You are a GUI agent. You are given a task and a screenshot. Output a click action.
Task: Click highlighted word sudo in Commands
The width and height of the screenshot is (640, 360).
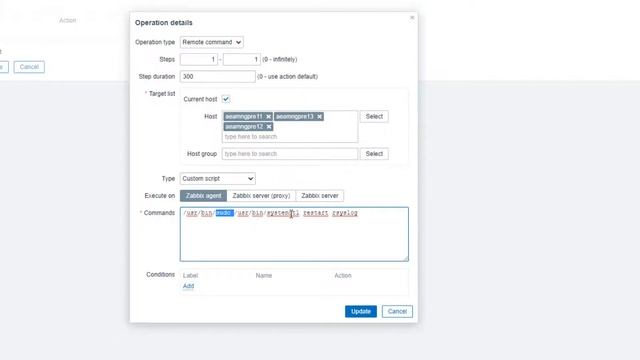pos(224,213)
